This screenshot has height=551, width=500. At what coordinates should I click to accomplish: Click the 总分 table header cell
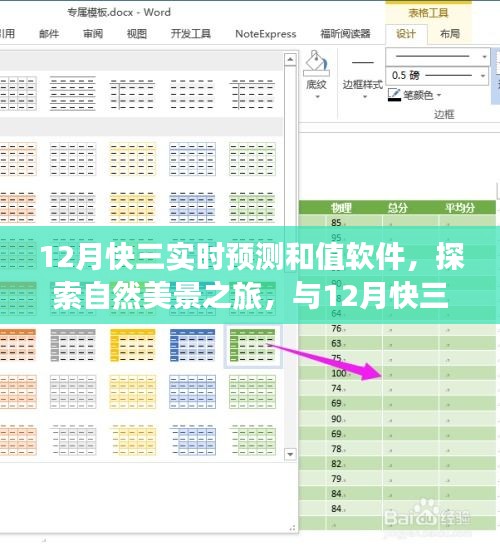click(x=398, y=208)
